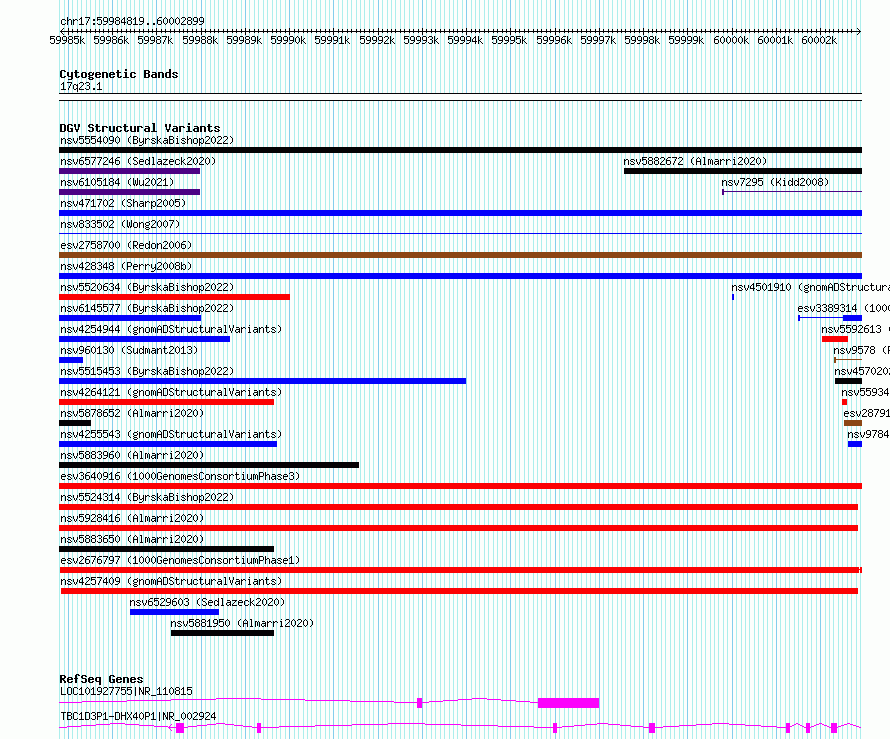This screenshot has height=739, width=890.
Task: Select the esv3389314 variant label
Action: pyautogui.click(x=843, y=308)
